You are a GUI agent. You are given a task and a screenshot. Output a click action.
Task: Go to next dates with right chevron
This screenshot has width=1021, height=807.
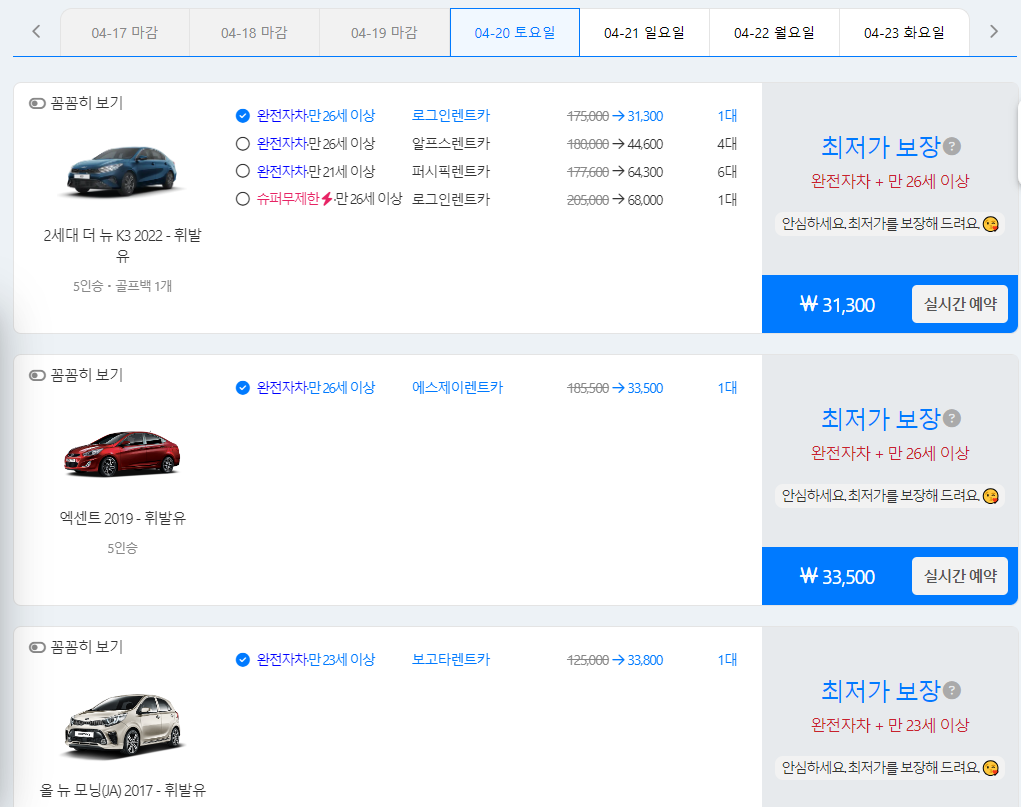(x=993, y=31)
